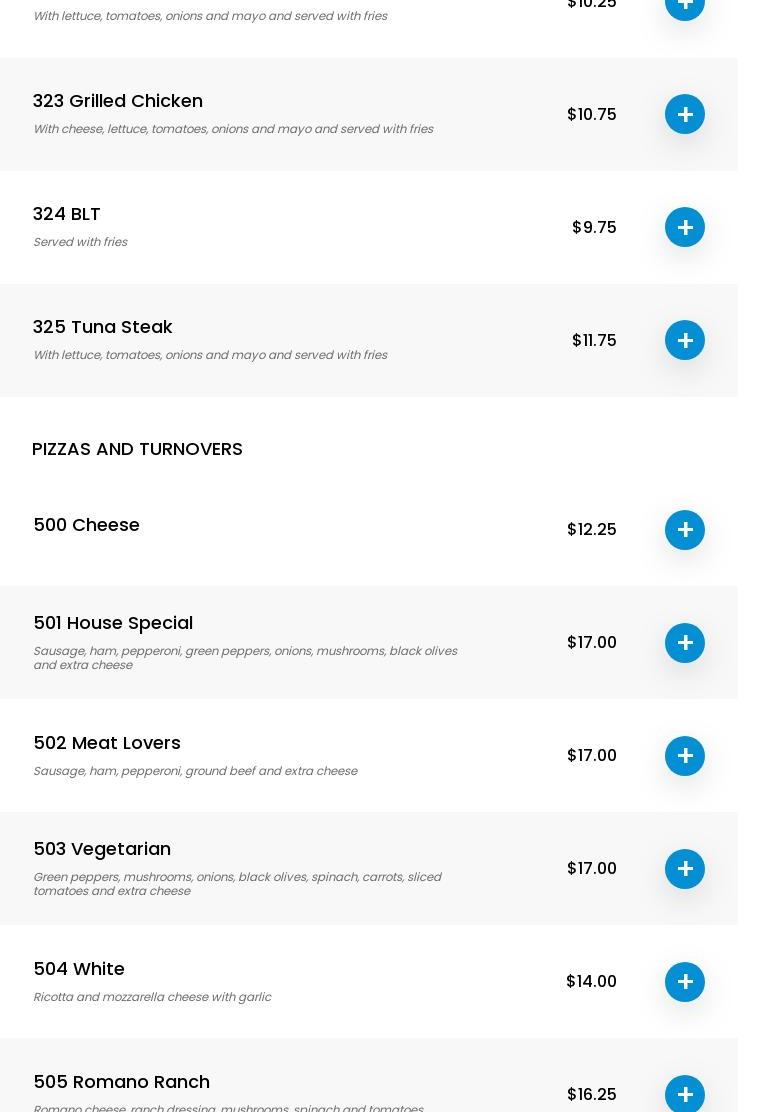Viewport: 770px width, 1112px height.
Task: Add 505 Romano Ranch with plus icon
Action: pos(685,1094)
